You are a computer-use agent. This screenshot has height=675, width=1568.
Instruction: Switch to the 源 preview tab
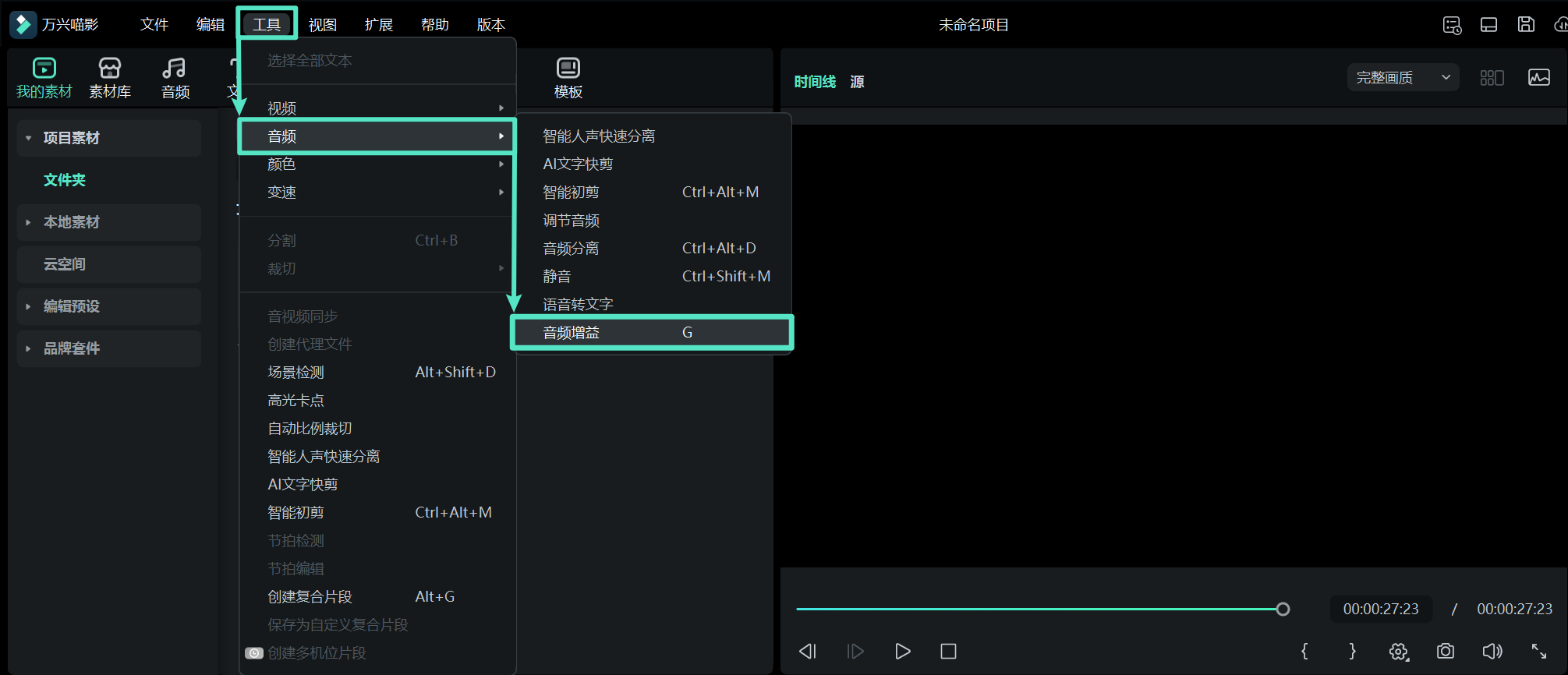point(857,82)
